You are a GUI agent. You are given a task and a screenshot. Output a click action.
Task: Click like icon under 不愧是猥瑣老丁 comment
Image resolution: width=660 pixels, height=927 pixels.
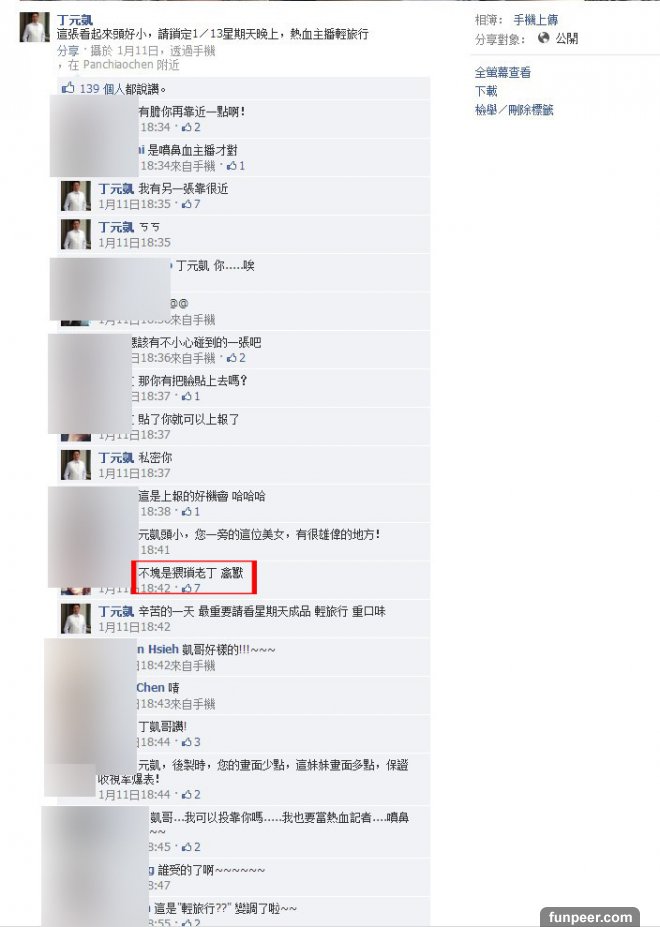click(187, 588)
